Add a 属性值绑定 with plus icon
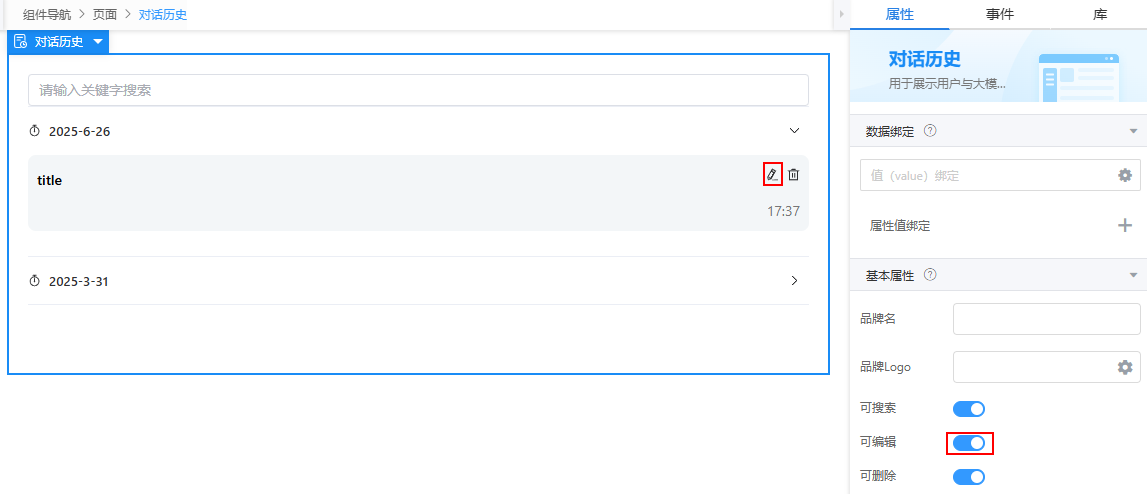 1125,225
